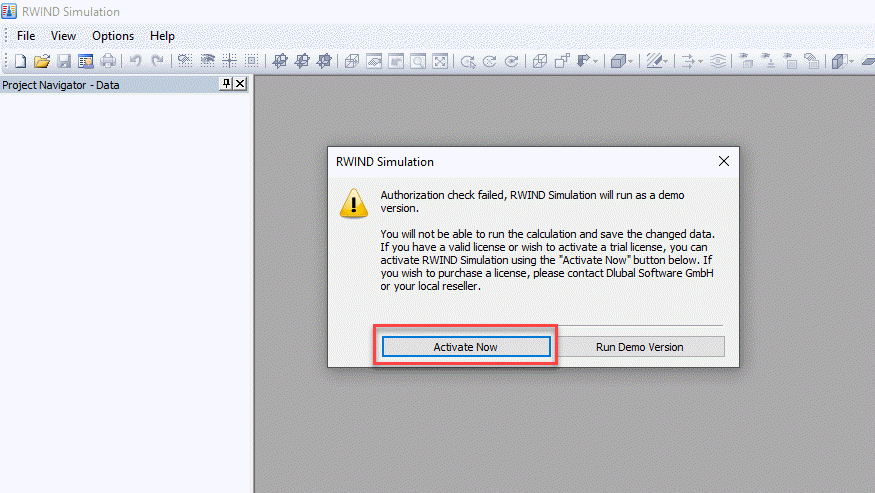Click the wireframe cube icon before the window-view icons
The width and height of the screenshot is (875, 493).
(352, 61)
